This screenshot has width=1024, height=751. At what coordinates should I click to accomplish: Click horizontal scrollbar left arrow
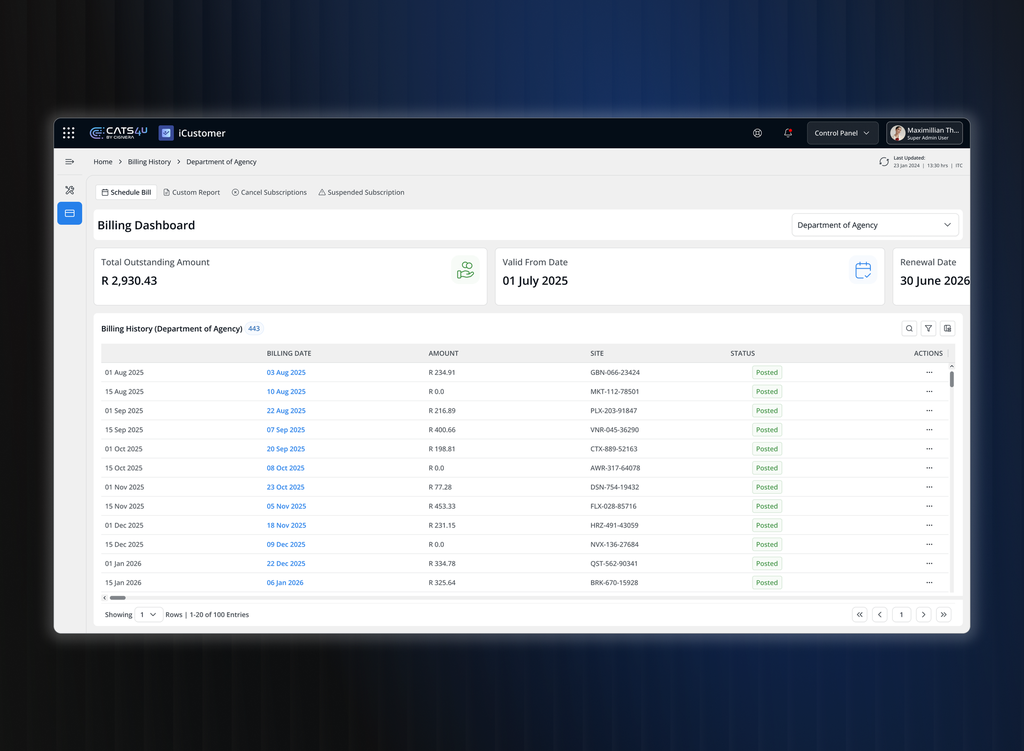[x=104, y=598]
